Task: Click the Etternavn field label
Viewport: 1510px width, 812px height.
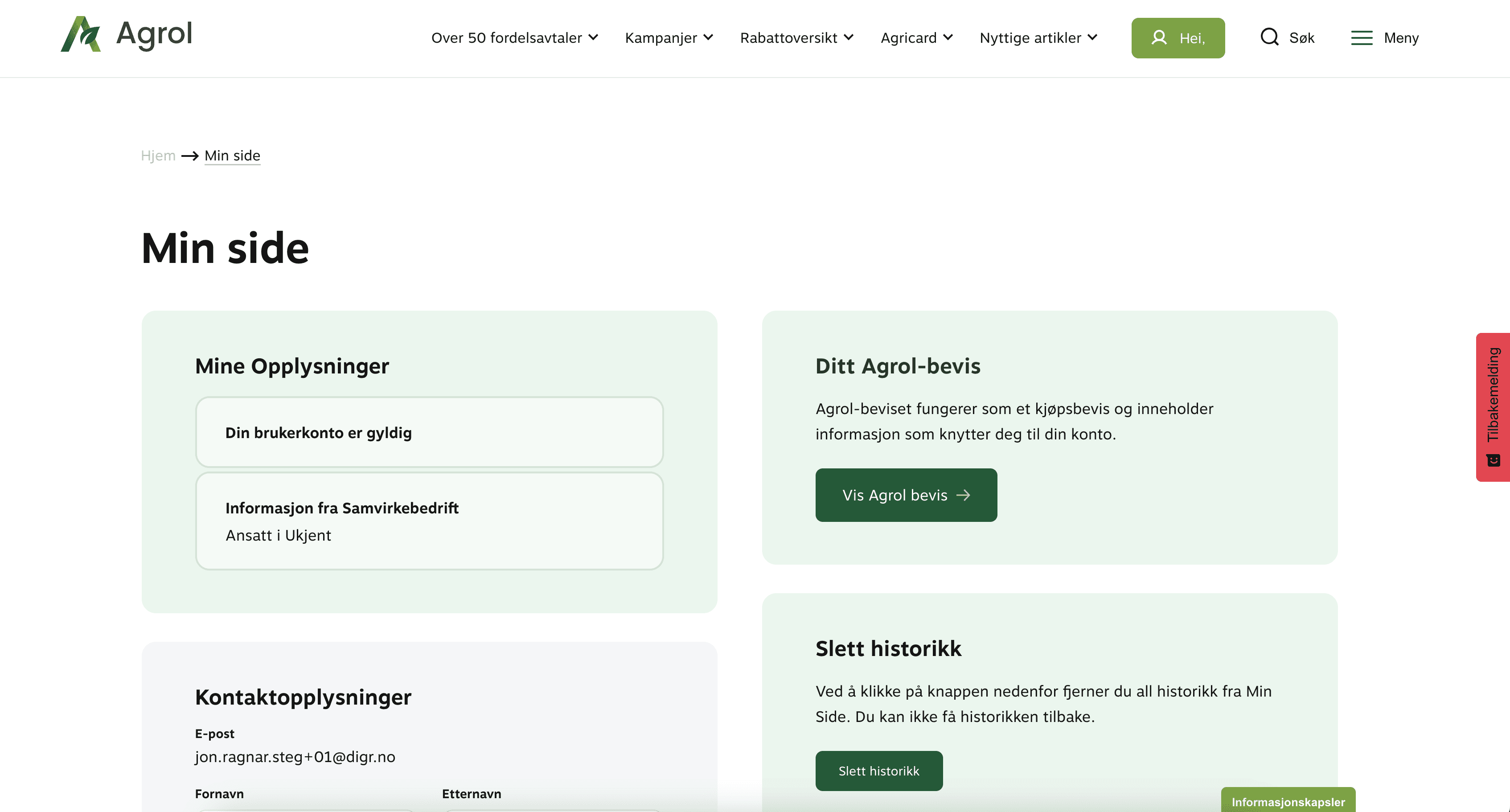Action: 471,794
